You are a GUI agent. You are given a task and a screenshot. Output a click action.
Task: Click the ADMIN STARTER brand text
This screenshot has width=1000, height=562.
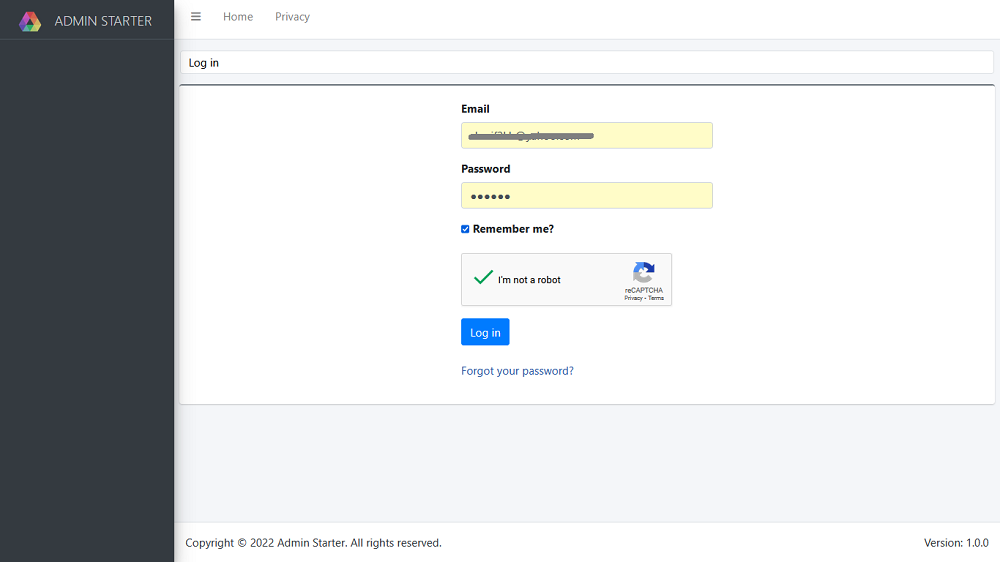(x=103, y=21)
